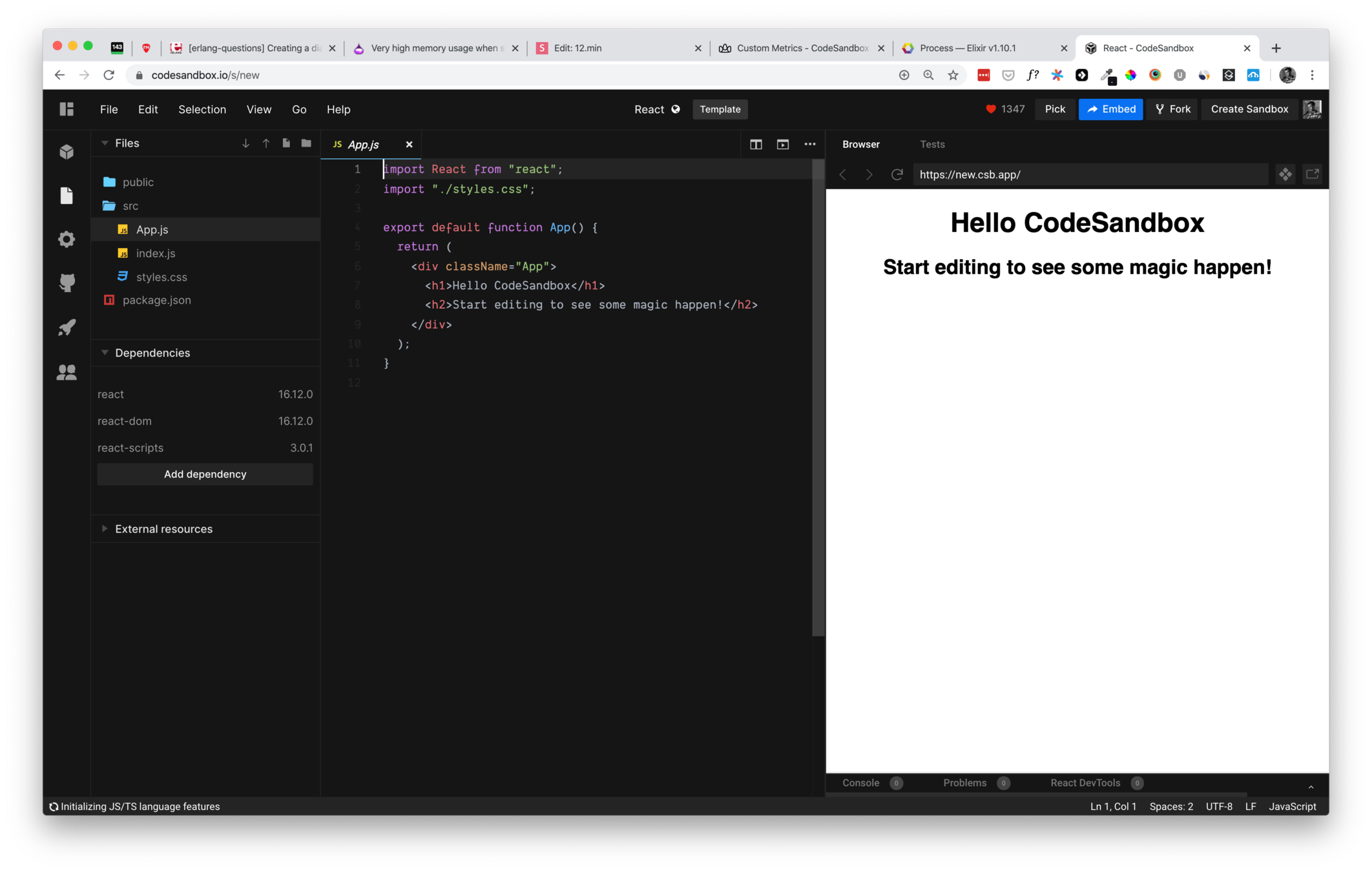Split the editor with the split-view icon

click(x=756, y=144)
